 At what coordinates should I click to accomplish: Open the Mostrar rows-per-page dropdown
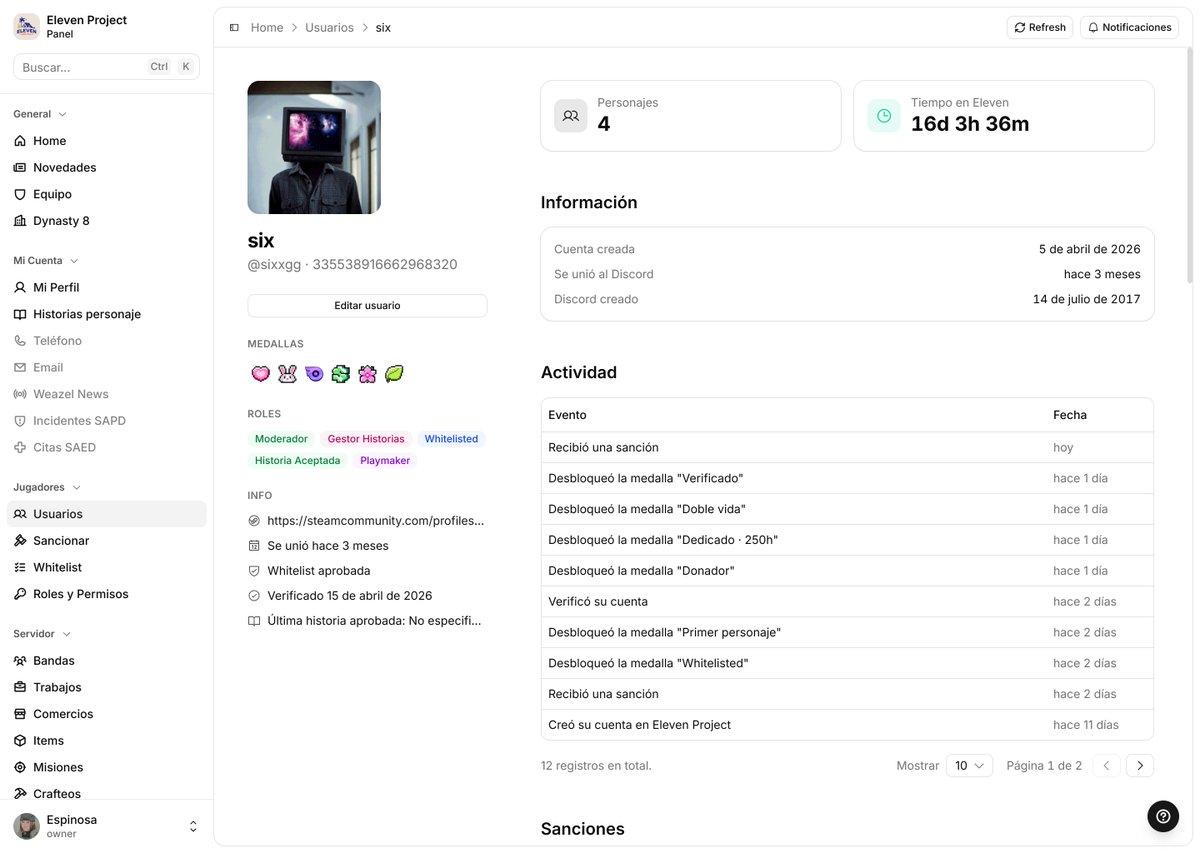[969, 766]
